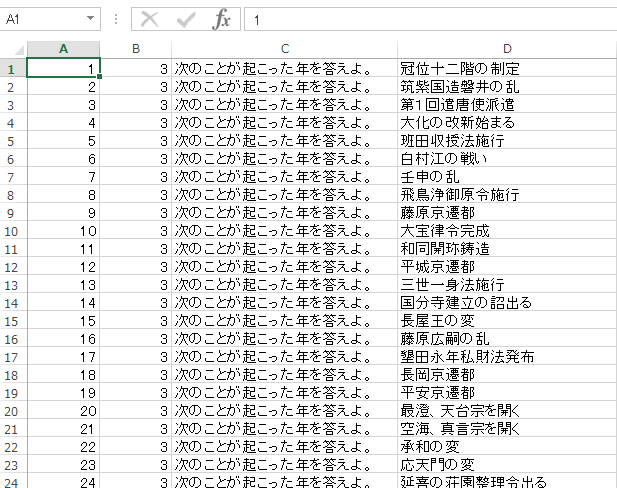Select row 20 header
Image resolution: width=617 pixels, height=488 pixels.
(x=12, y=410)
